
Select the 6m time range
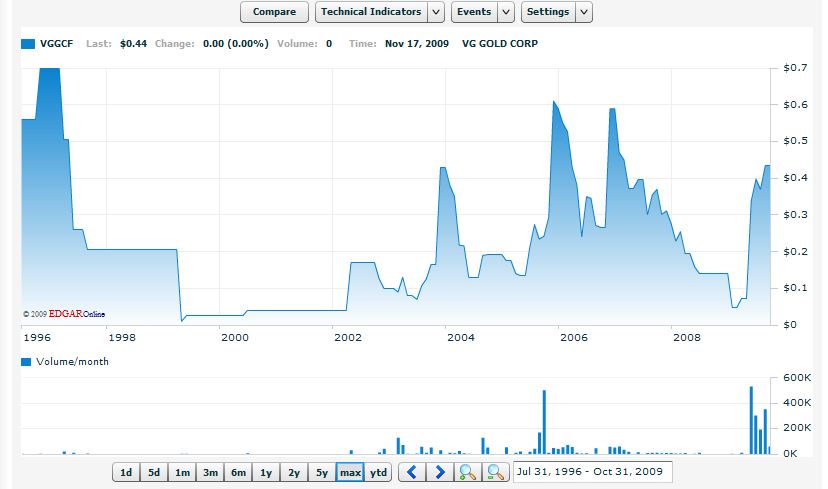(238, 472)
